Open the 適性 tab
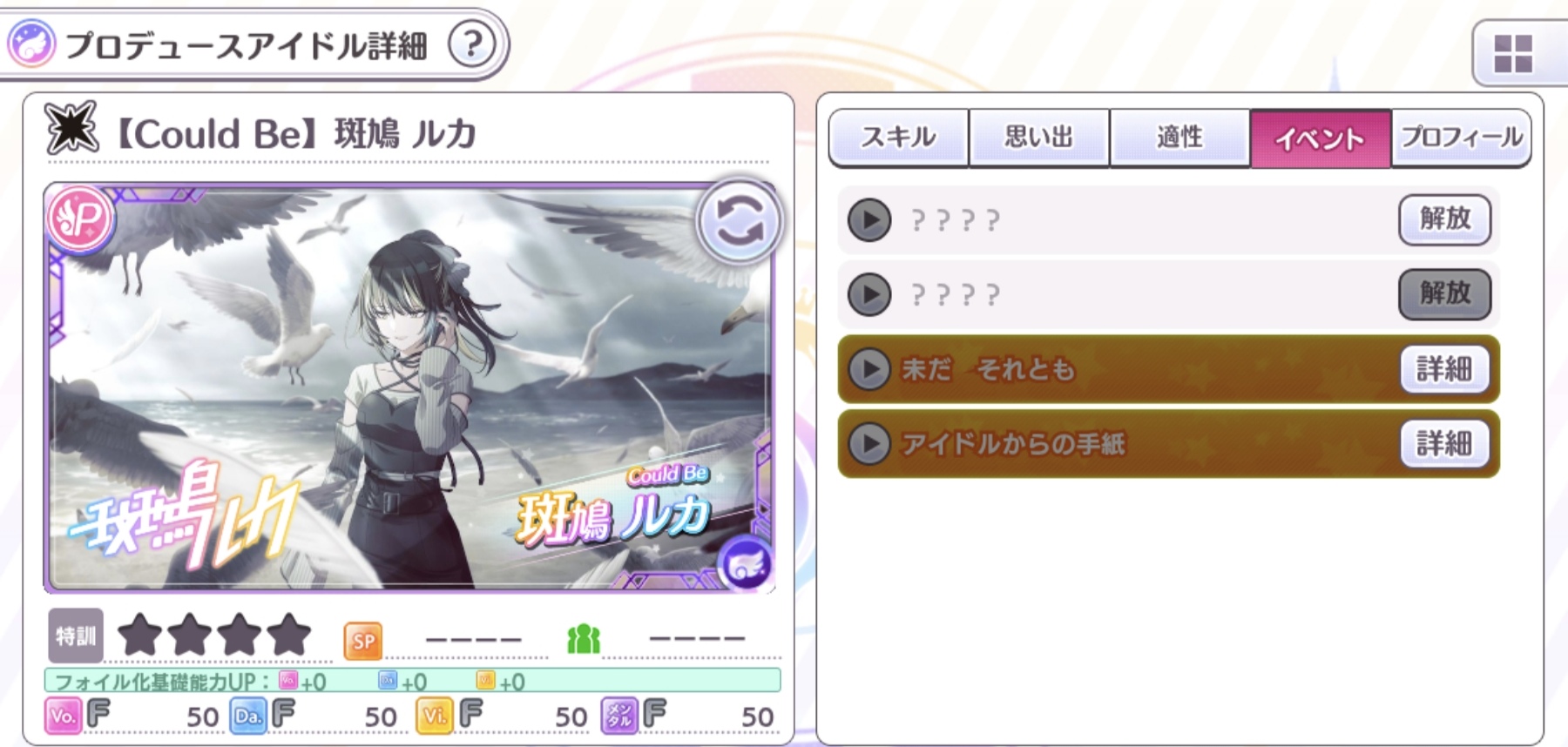This screenshot has width=1568, height=747. (x=1180, y=137)
